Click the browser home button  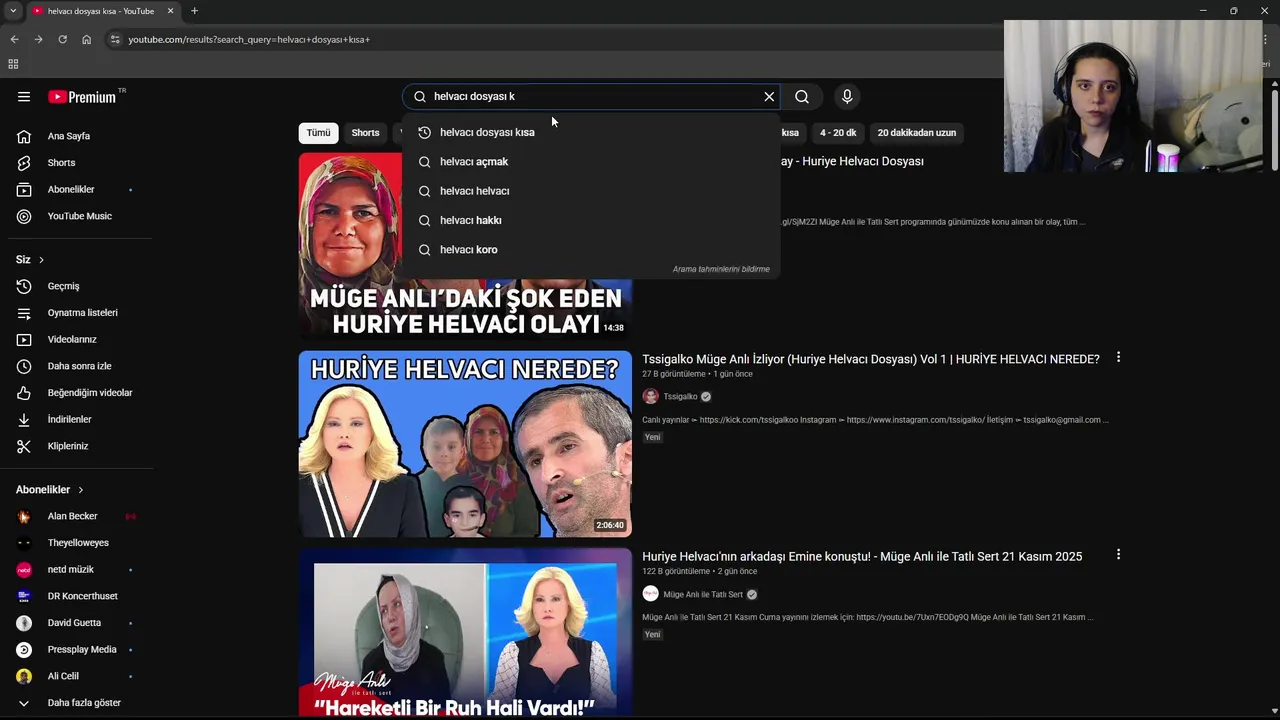(x=86, y=39)
